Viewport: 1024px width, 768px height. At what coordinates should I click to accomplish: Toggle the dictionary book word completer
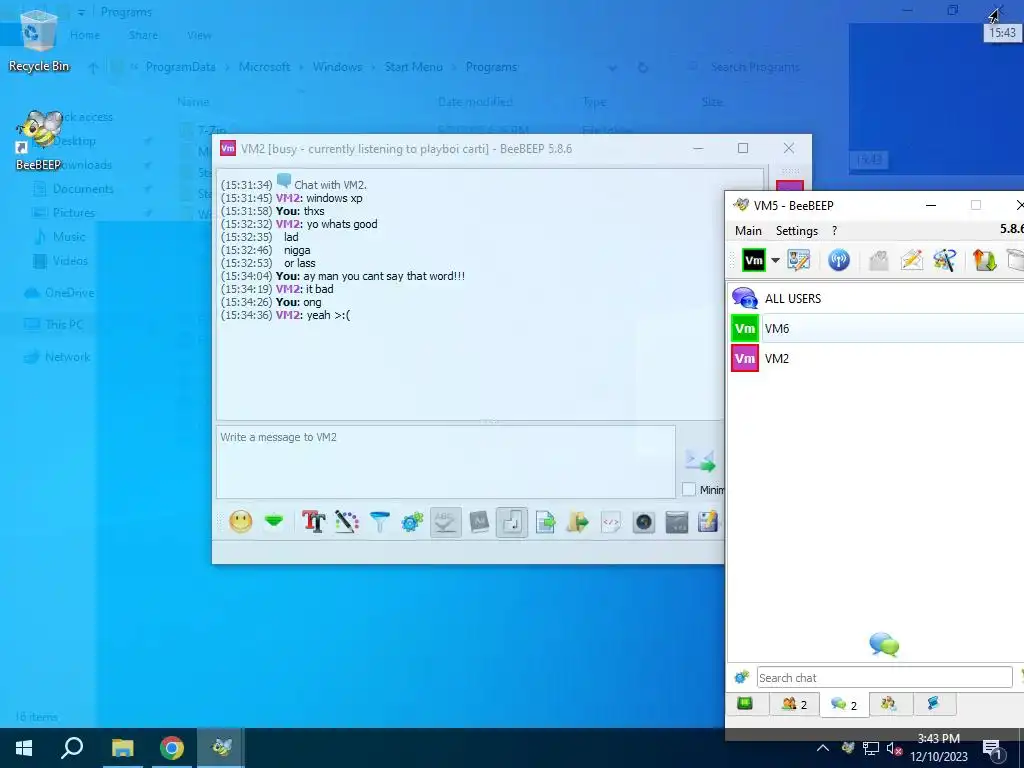479,522
